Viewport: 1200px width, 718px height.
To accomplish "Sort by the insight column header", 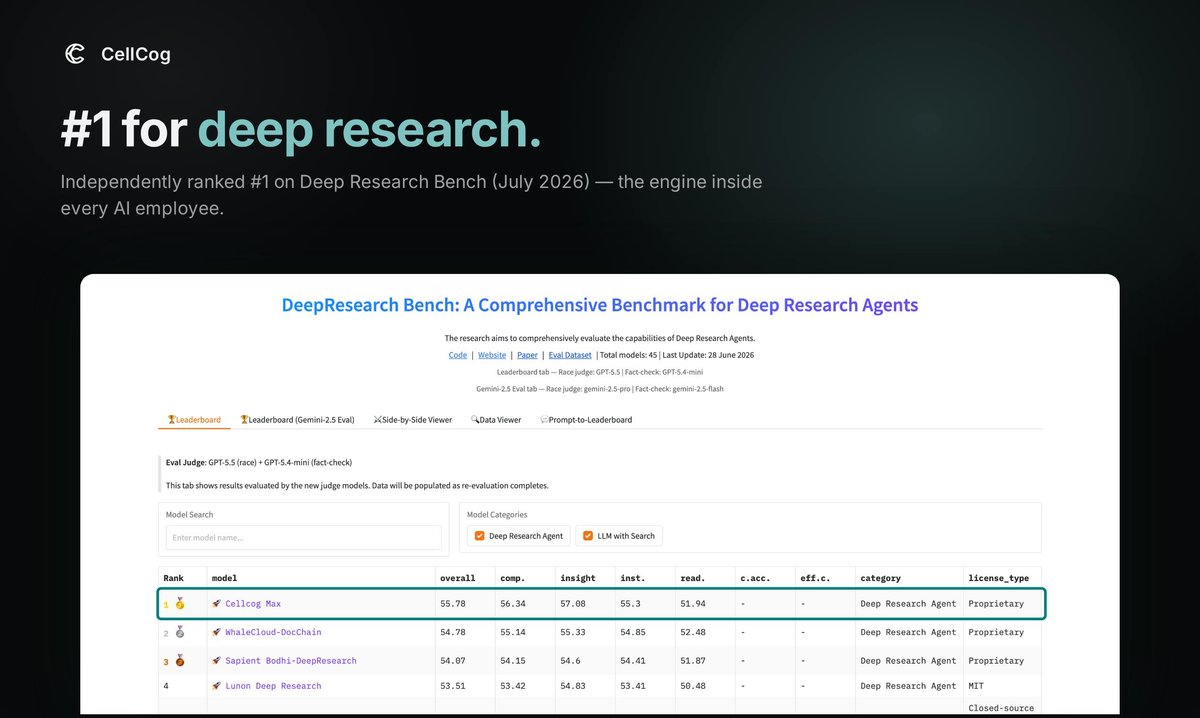I will [578, 578].
